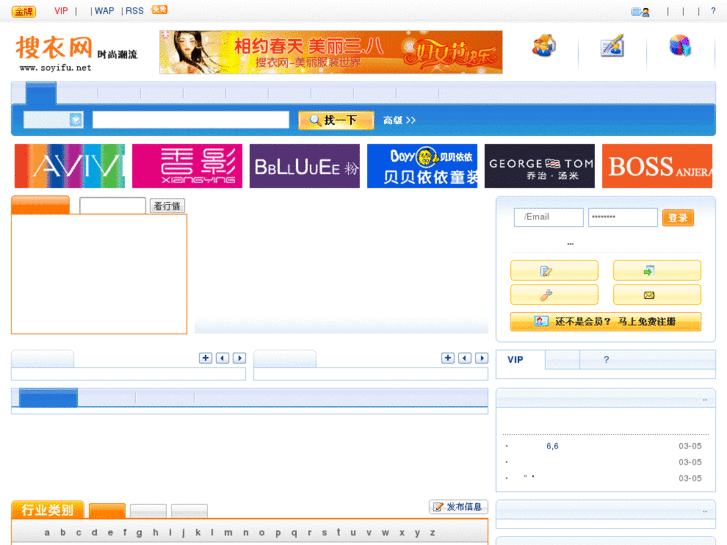Image resolution: width=727 pixels, height=545 pixels.
Task: Click the 搜衣网 site logo
Action: tap(77, 53)
